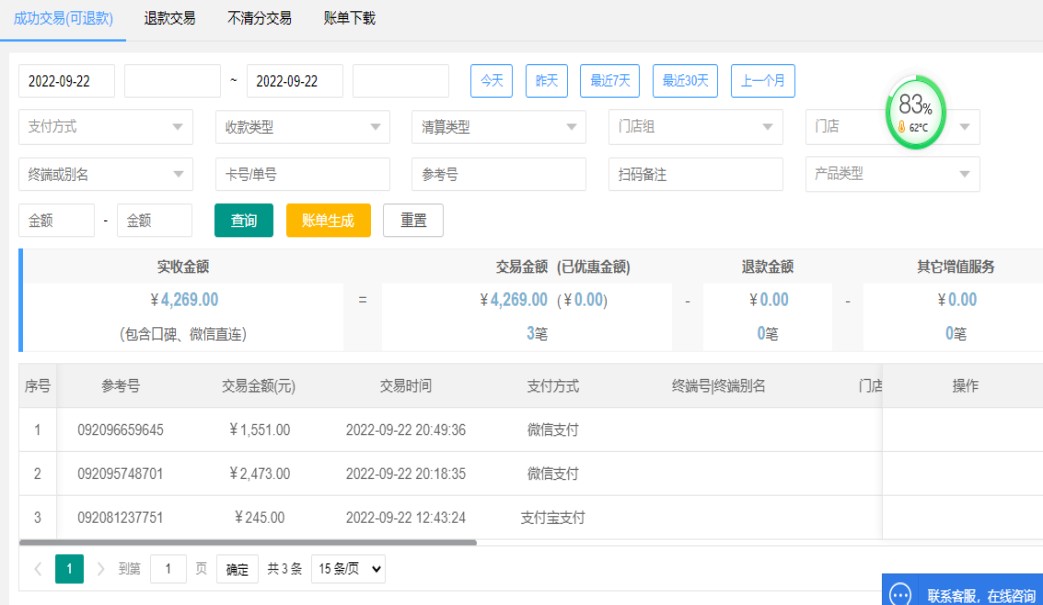Expand the 支付方式 payment method dropdown
This screenshot has width=1043, height=605.
pyautogui.click(x=105, y=127)
